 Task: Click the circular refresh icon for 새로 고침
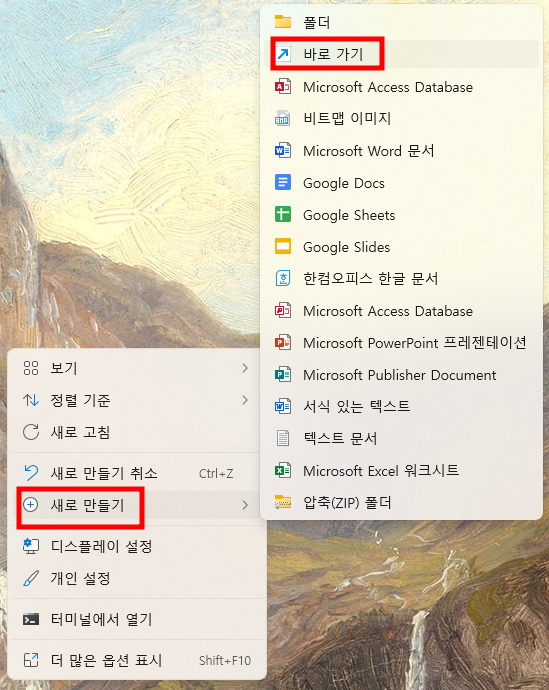31,432
